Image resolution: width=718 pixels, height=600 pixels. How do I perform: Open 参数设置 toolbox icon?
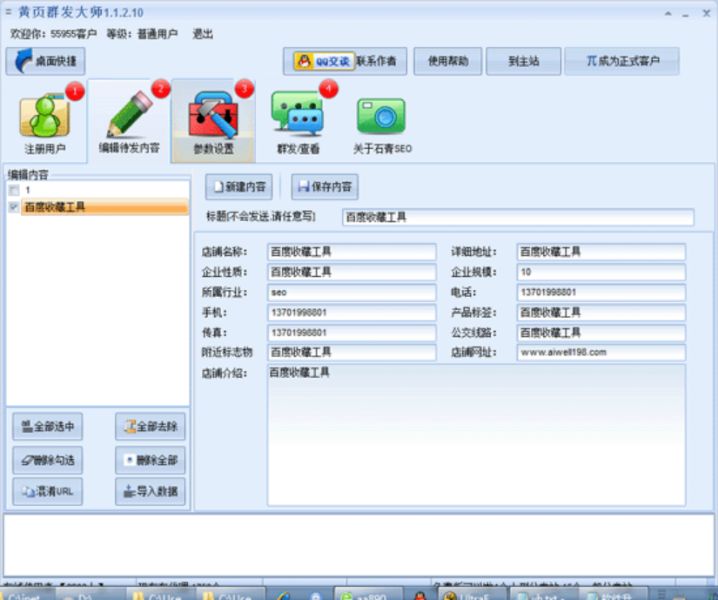213,118
